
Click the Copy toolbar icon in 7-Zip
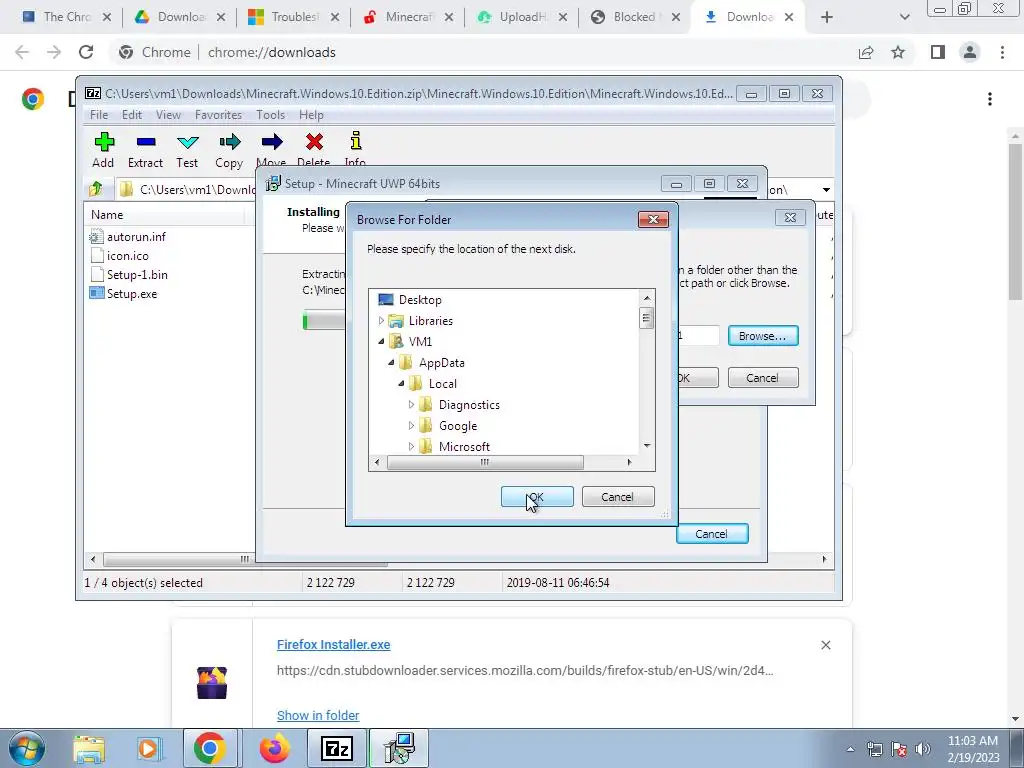tap(229, 150)
